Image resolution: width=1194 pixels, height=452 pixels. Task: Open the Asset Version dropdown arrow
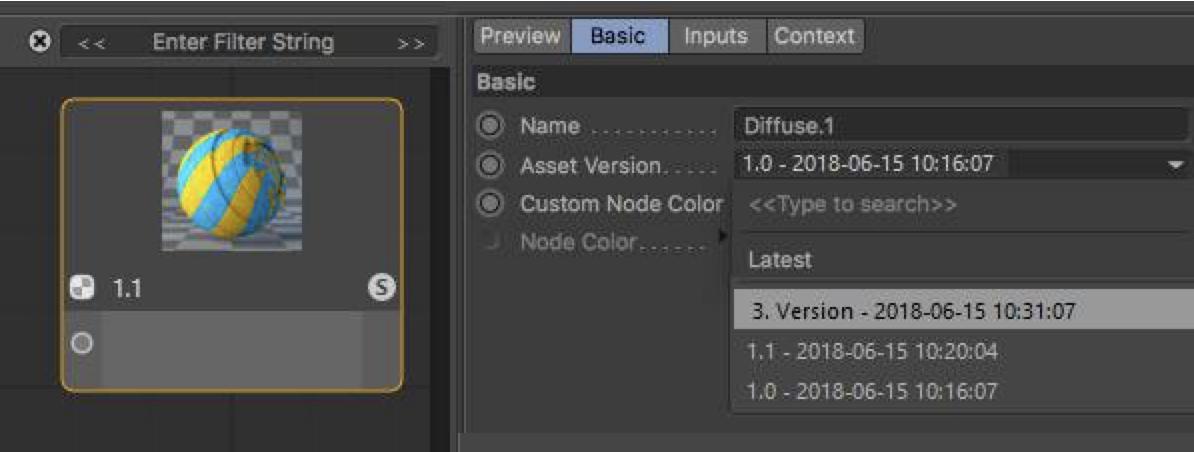[1176, 165]
